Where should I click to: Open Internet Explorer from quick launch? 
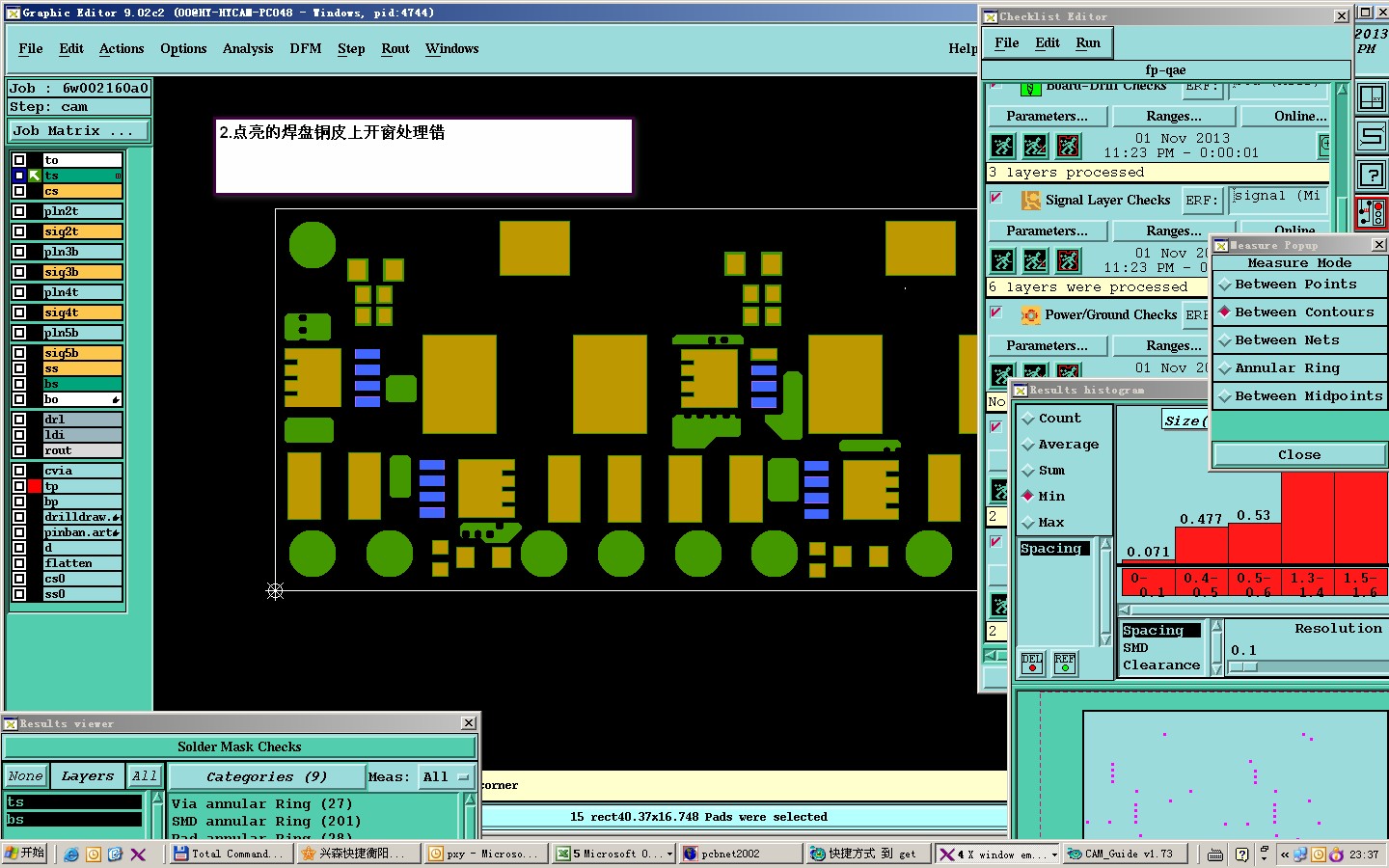(x=71, y=854)
